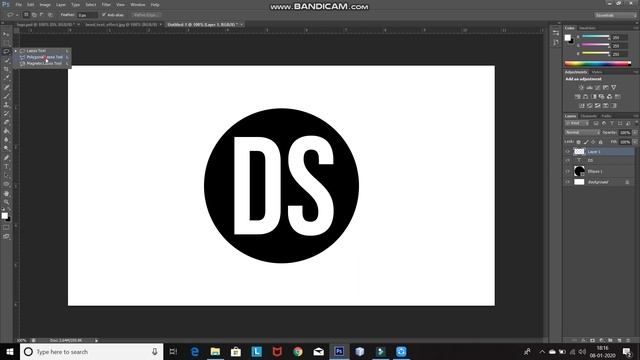
Task: Hide the Background layer
Action: tap(568, 182)
